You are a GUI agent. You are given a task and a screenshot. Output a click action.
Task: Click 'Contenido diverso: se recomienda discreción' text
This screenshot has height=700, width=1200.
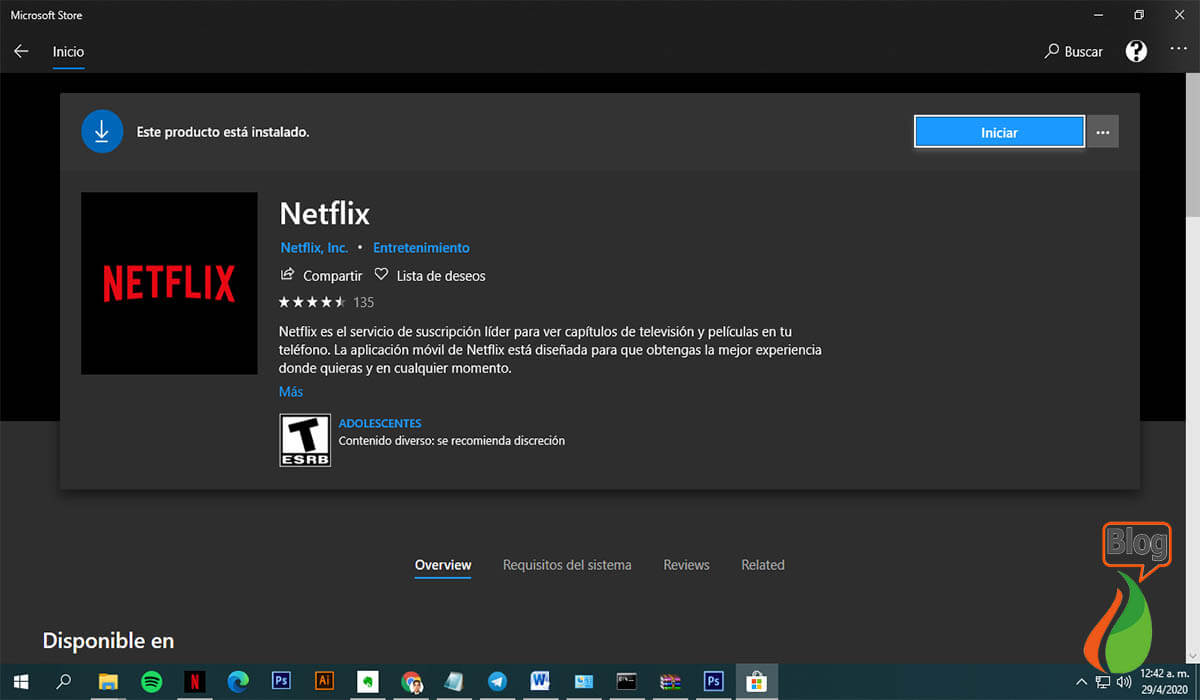click(x=452, y=440)
